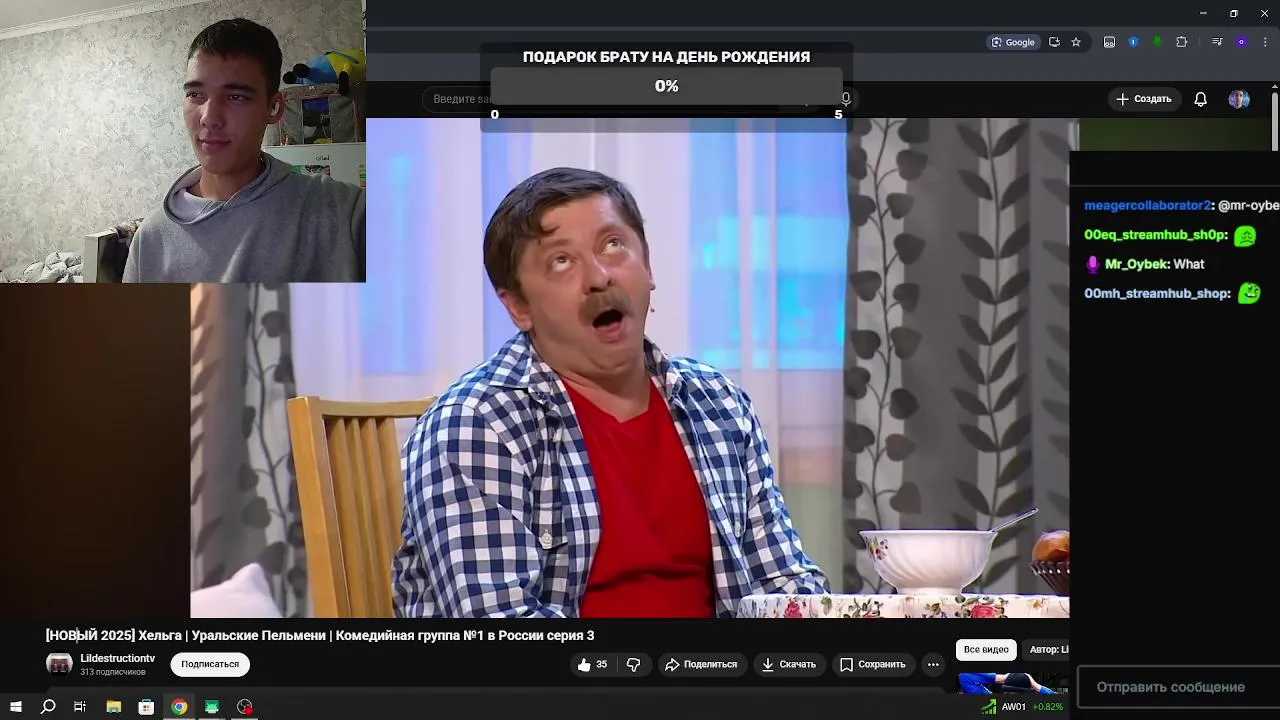The image size is (1280, 720).
Task: Click the first extension icon beside the bookmark star
Action: click(1109, 42)
